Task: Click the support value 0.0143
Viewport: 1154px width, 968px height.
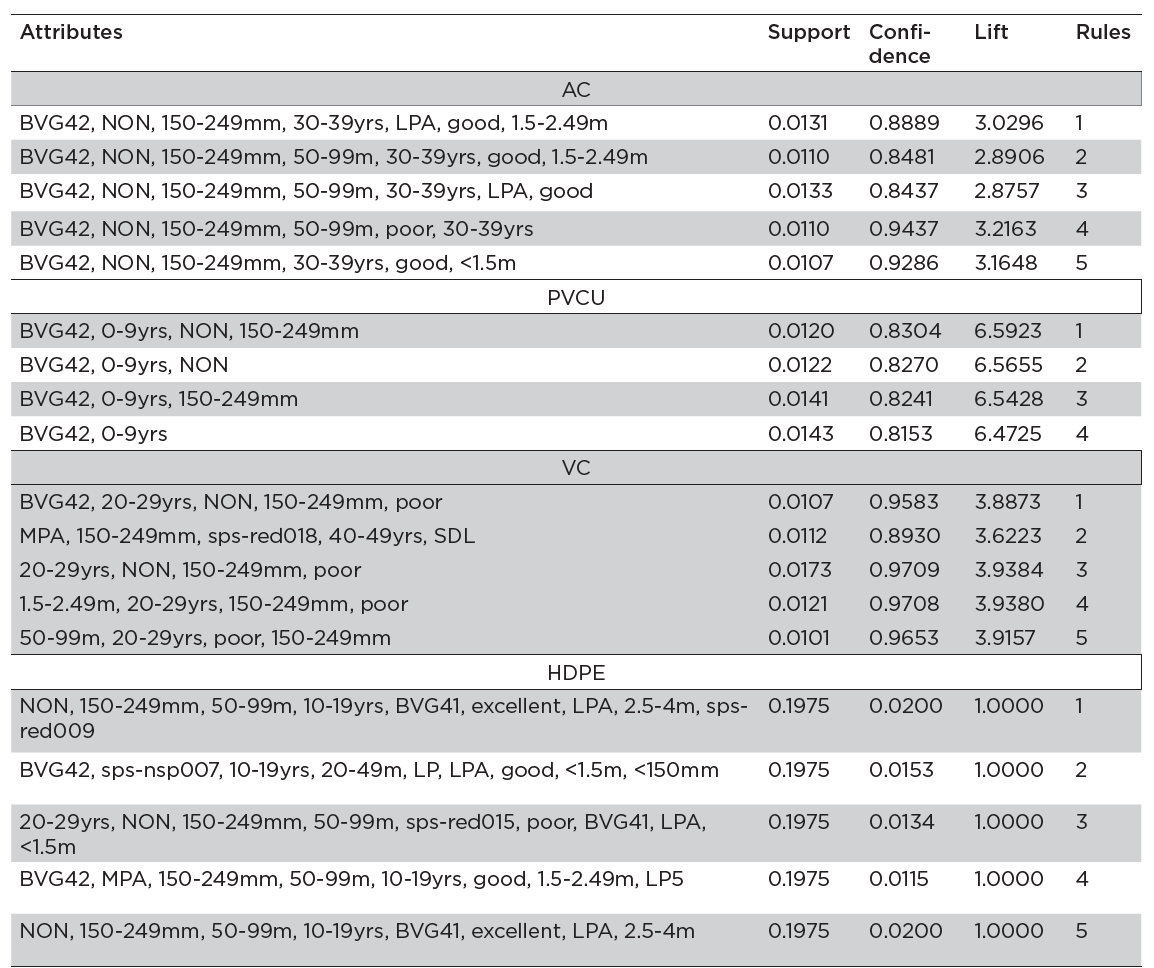Action: click(798, 434)
